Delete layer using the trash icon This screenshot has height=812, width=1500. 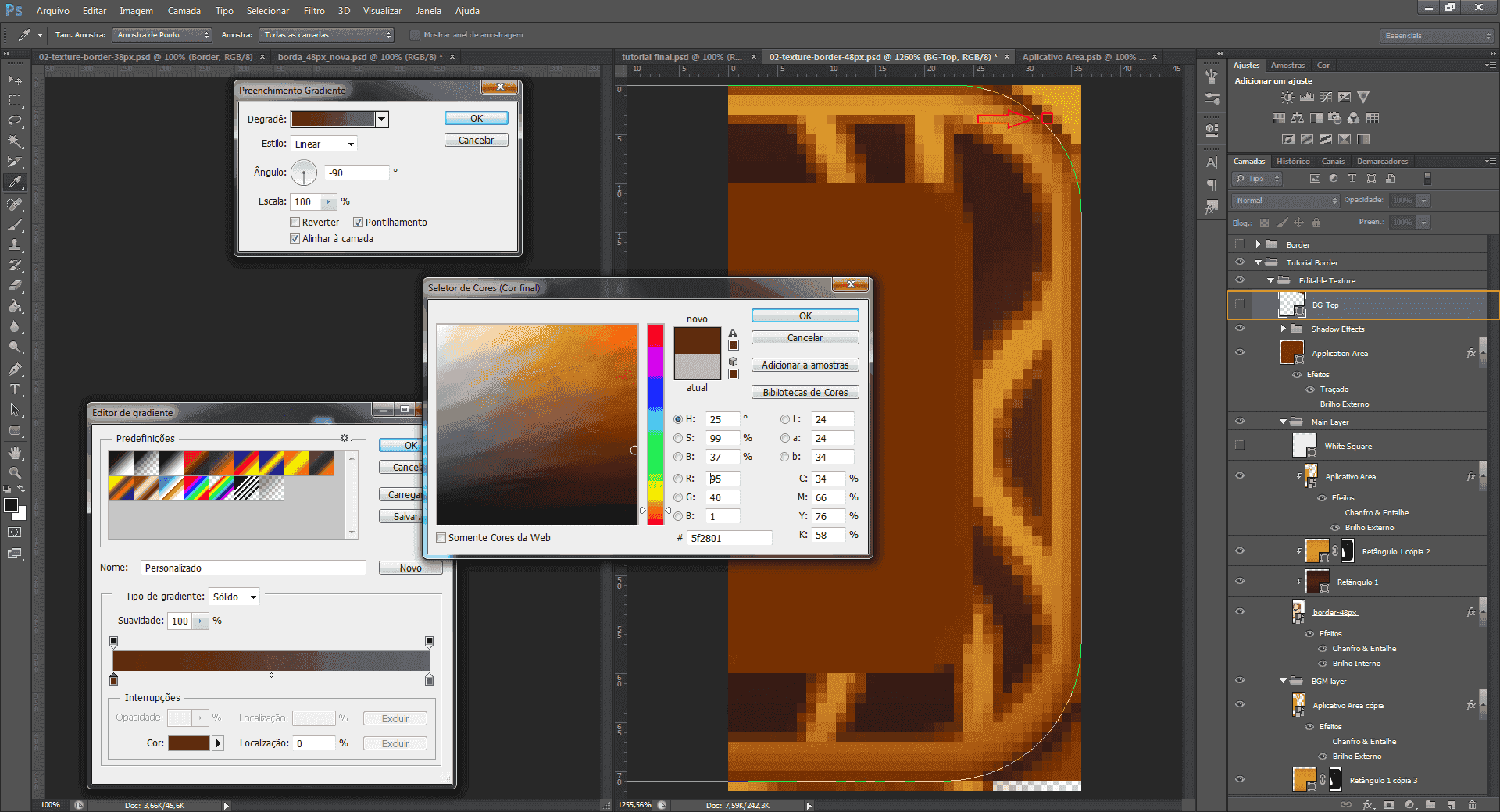coord(1473,804)
